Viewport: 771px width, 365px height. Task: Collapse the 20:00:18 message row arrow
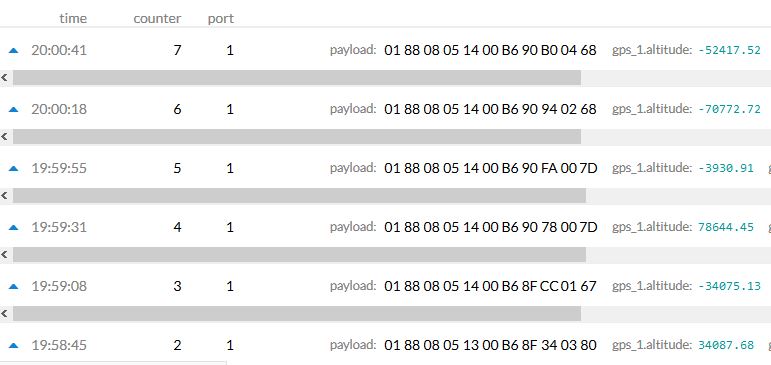pos(14,109)
